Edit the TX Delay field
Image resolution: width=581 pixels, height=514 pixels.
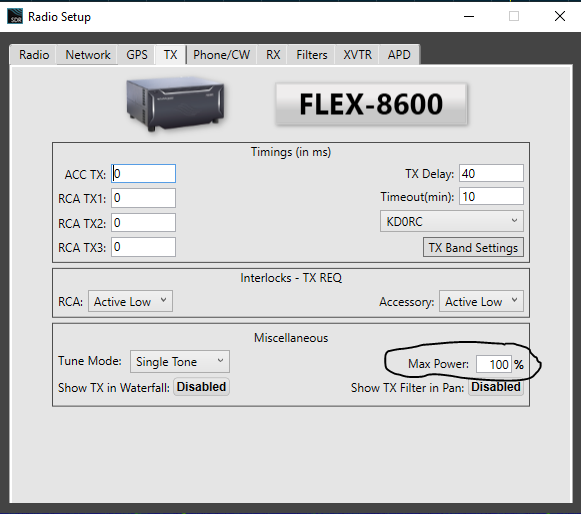[x=491, y=173]
